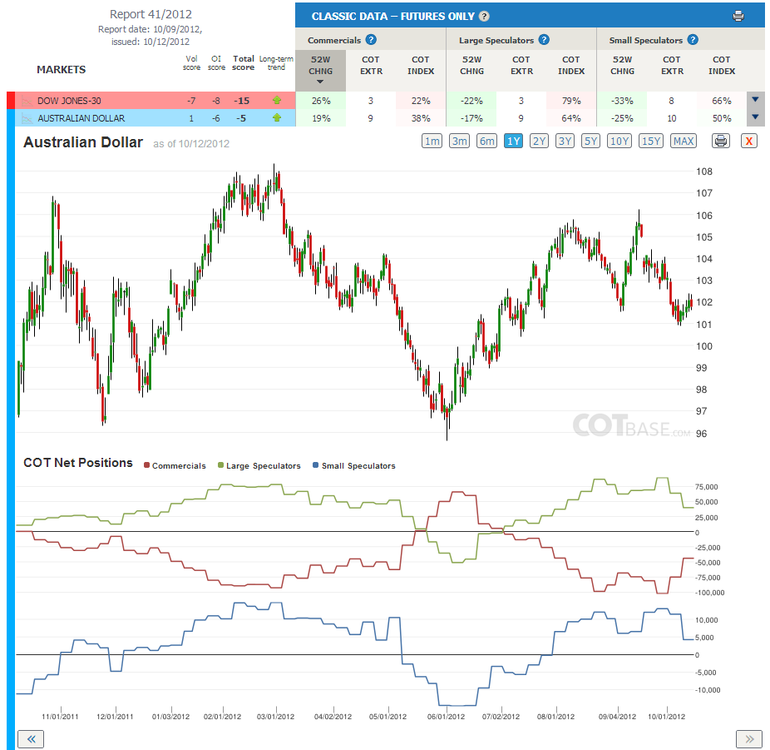Toggle Large Speculators legend series

point(259,466)
